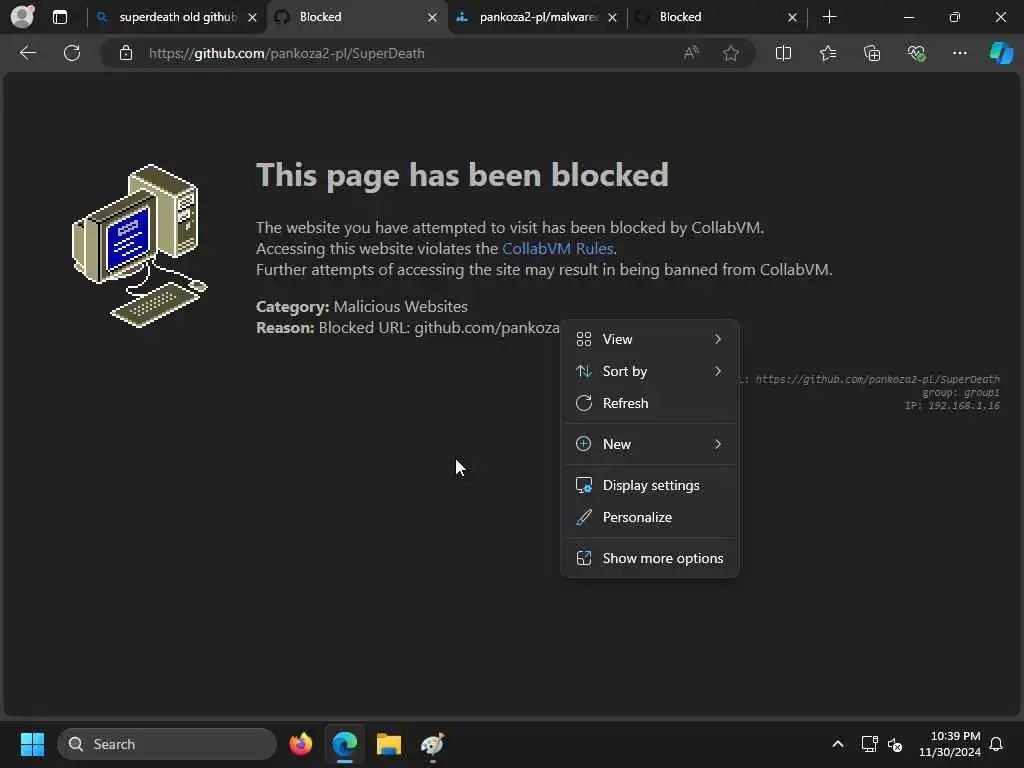
Task: Open a new tab with the plus button
Action: 829,17
